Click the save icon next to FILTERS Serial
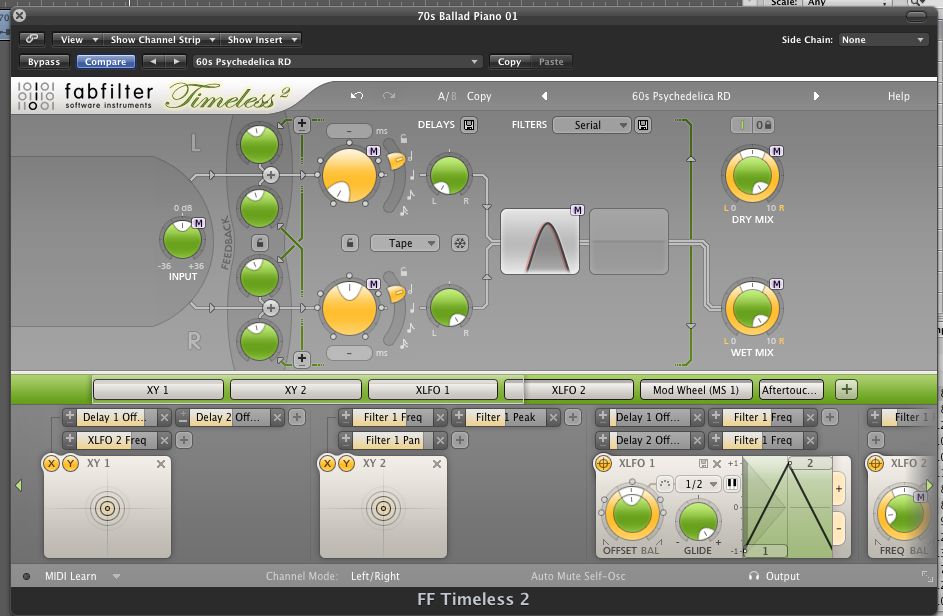The height and width of the screenshot is (616, 943). click(x=643, y=125)
